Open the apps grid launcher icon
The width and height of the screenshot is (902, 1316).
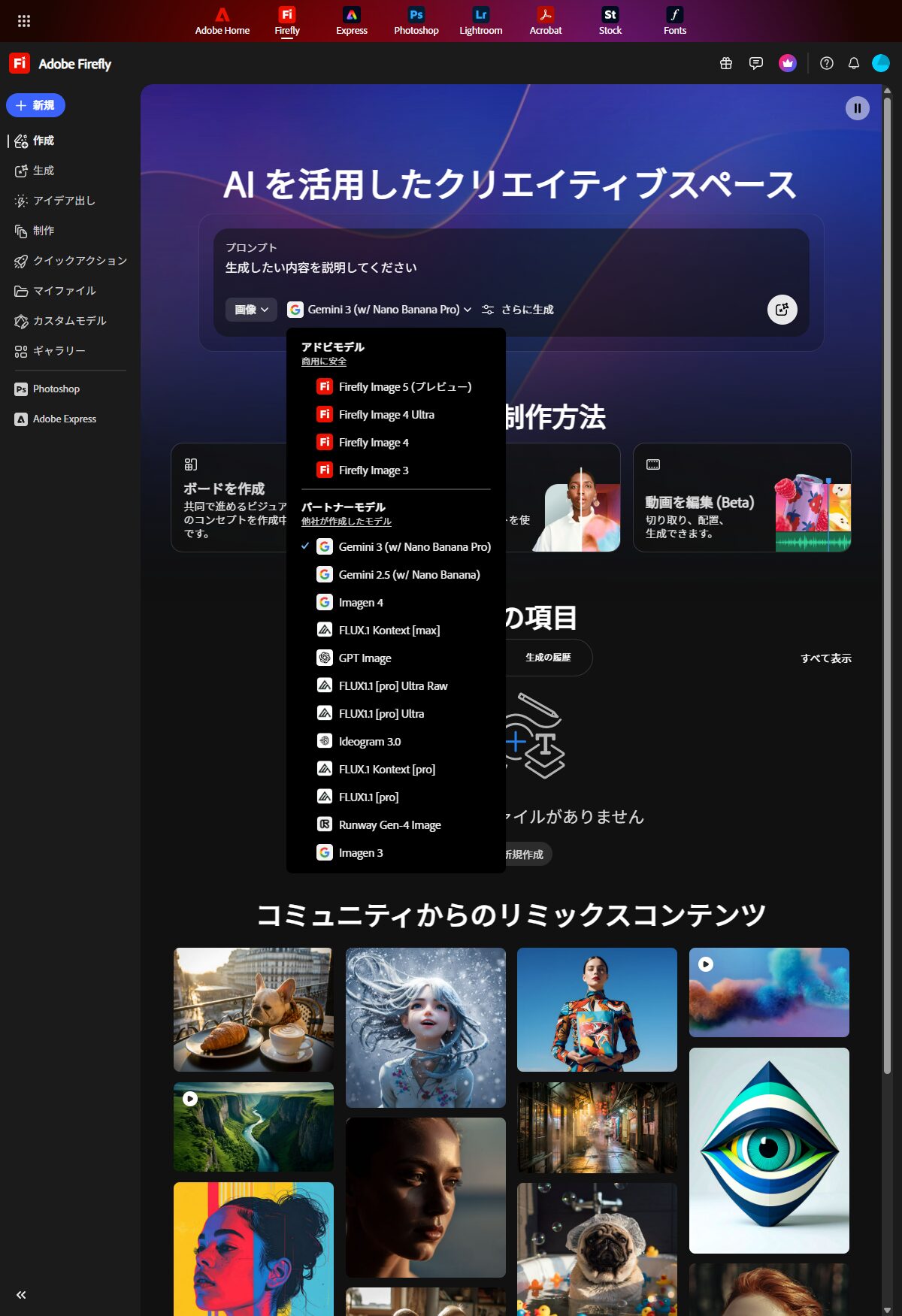click(24, 21)
